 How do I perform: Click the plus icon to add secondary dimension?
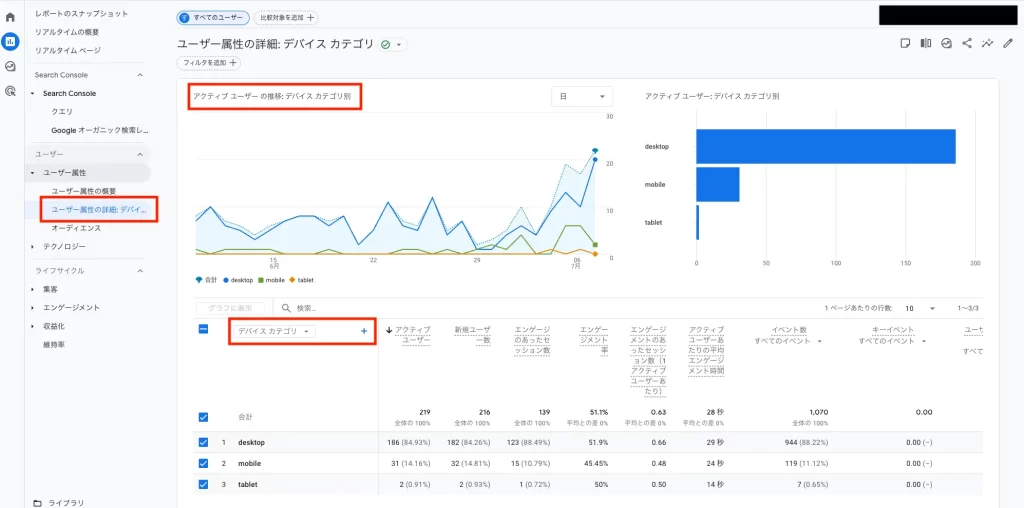pyautogui.click(x=364, y=331)
